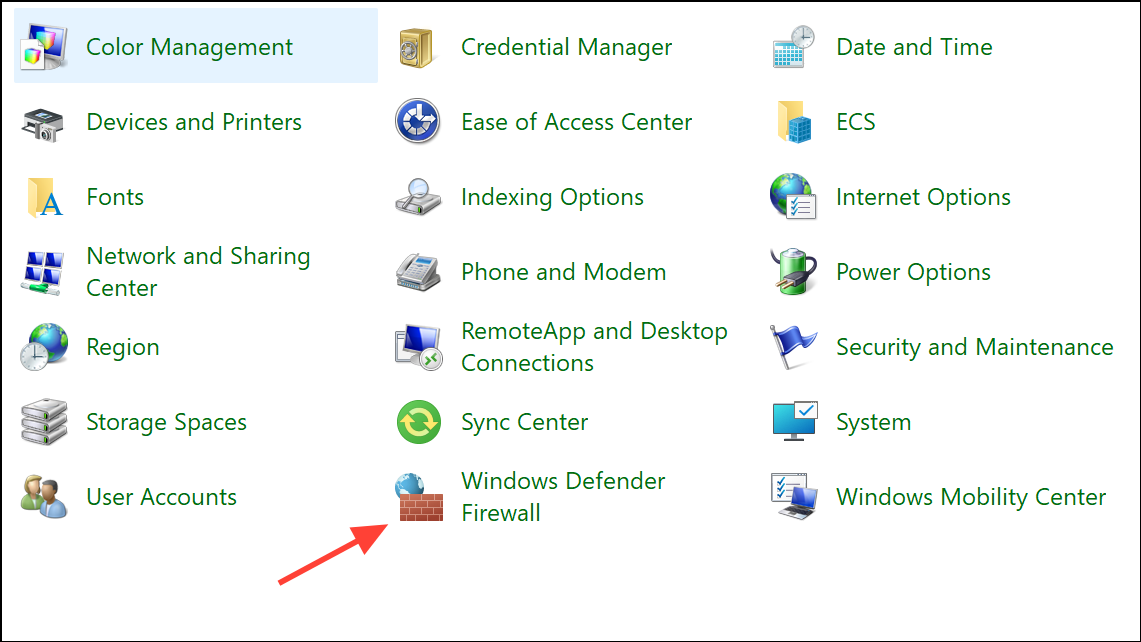Select the Sync Center green icon
Screen dimensions: 1141x642
(x=420, y=422)
